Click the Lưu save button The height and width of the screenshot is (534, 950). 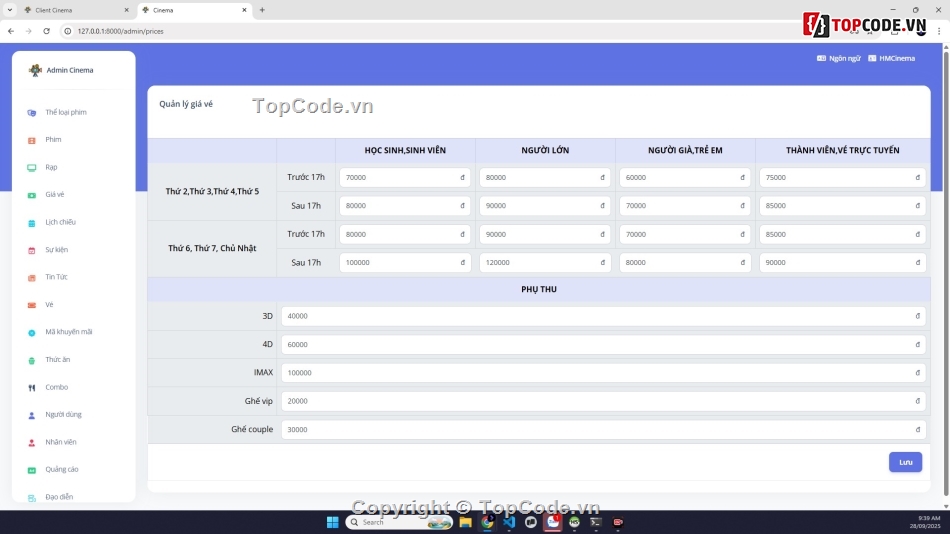[x=905, y=462]
